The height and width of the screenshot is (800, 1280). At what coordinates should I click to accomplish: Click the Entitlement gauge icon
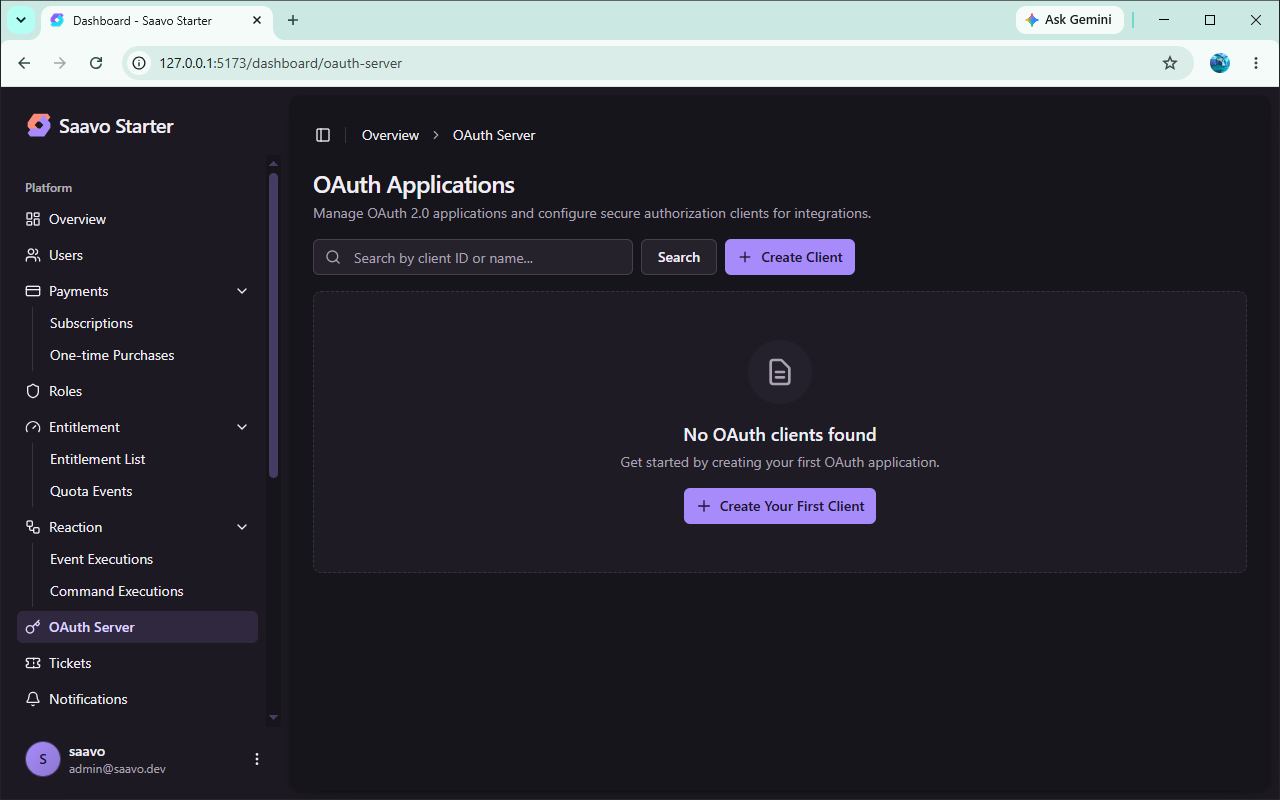point(33,427)
